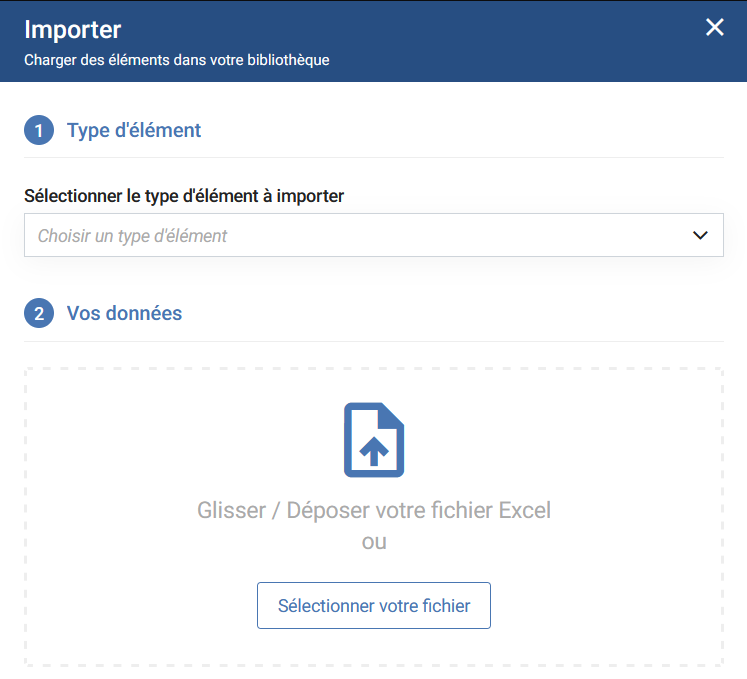Click the upward arrow inside the file icon
Image resolution: width=747 pixels, height=679 pixels.
pyautogui.click(x=373, y=452)
